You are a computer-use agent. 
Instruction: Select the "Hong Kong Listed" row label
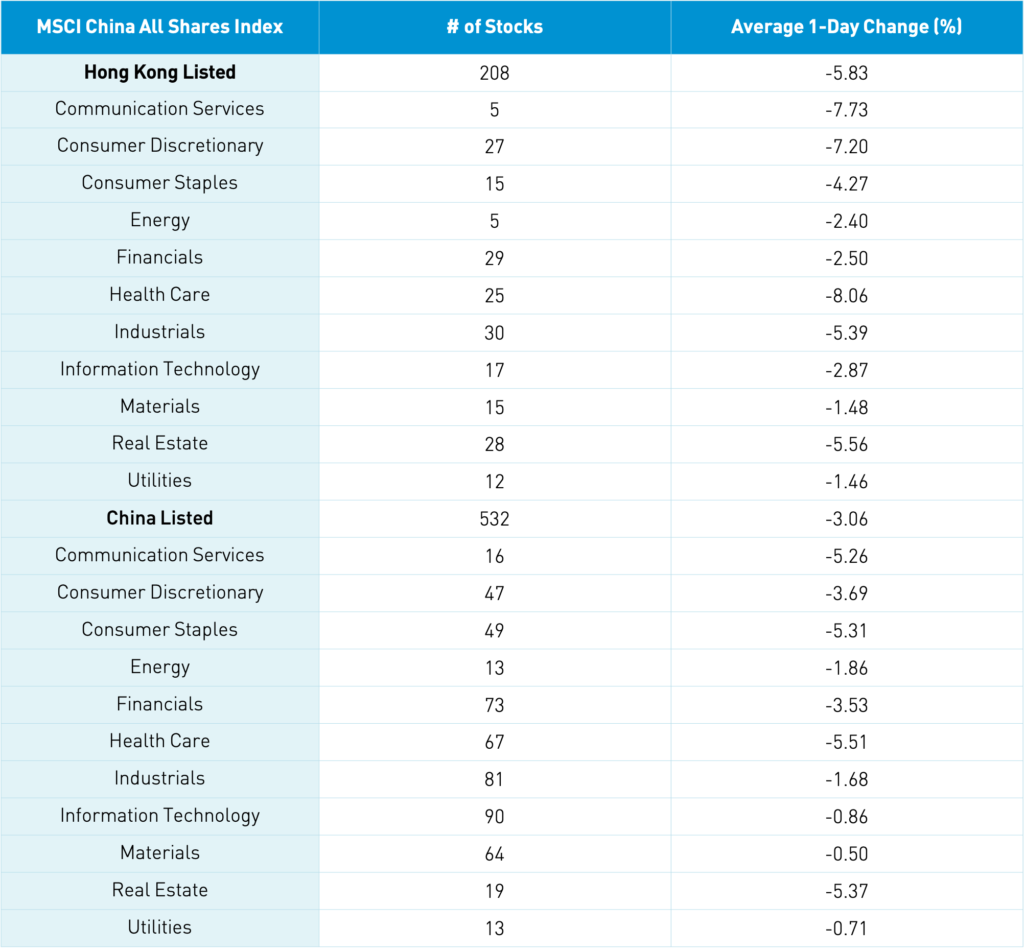pos(160,72)
